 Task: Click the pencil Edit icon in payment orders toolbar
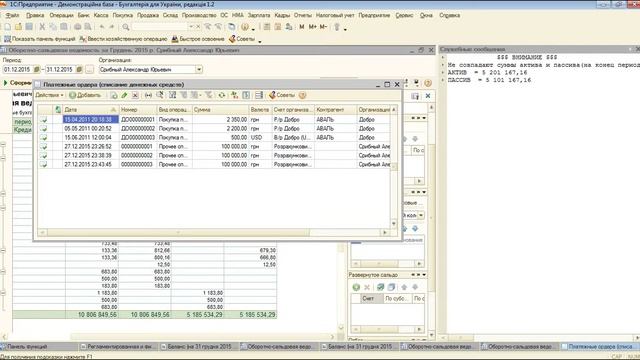[124, 95]
